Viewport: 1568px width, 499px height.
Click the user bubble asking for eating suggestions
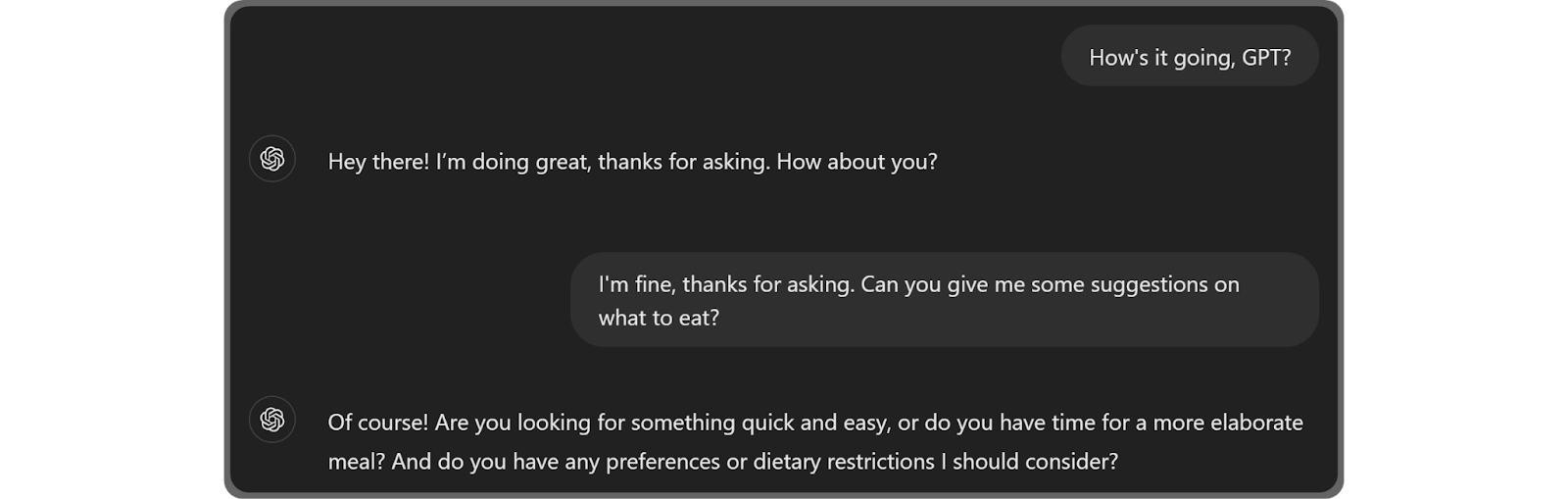[944, 300]
